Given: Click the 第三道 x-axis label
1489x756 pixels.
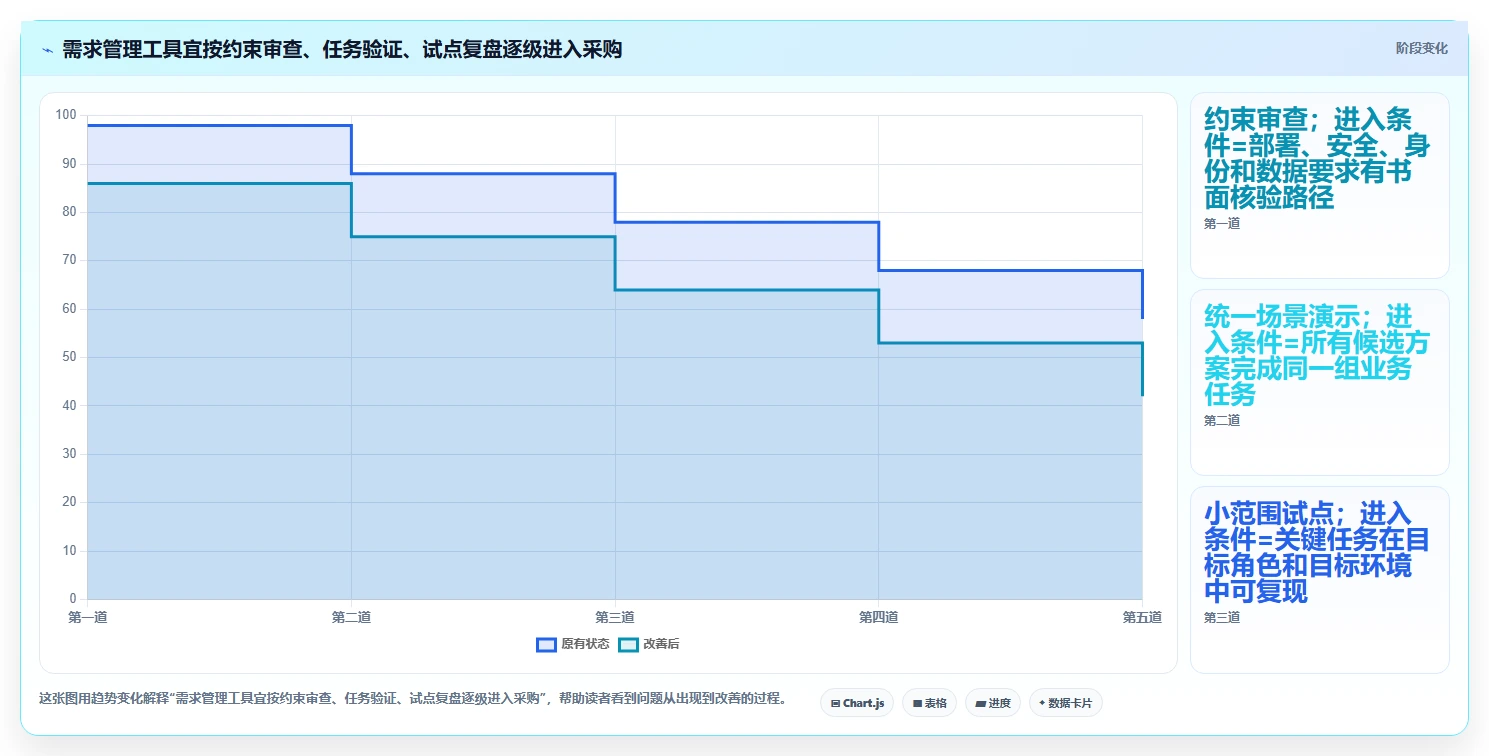Looking at the screenshot, I should tap(615, 617).
